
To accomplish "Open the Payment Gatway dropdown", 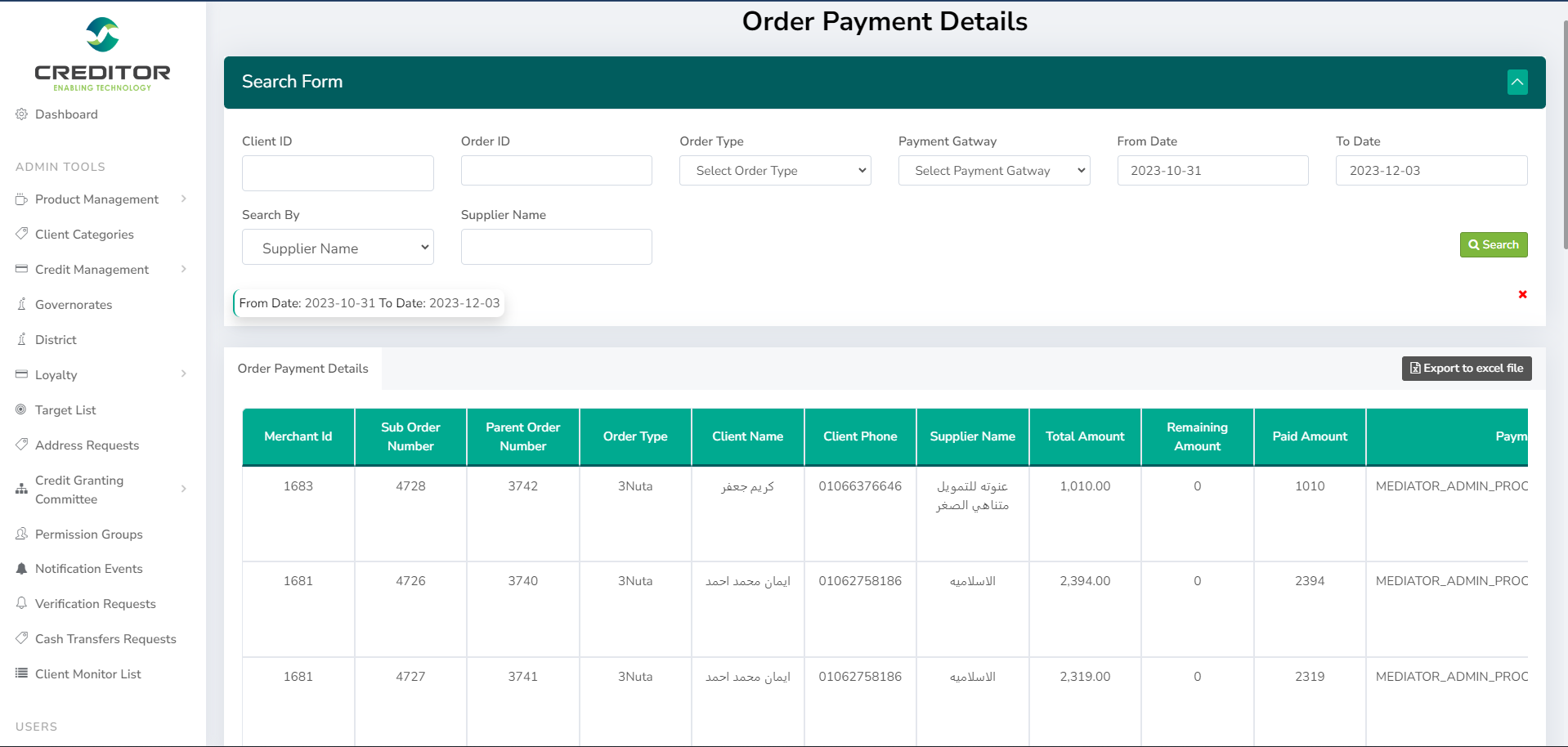I will pyautogui.click(x=993, y=171).
